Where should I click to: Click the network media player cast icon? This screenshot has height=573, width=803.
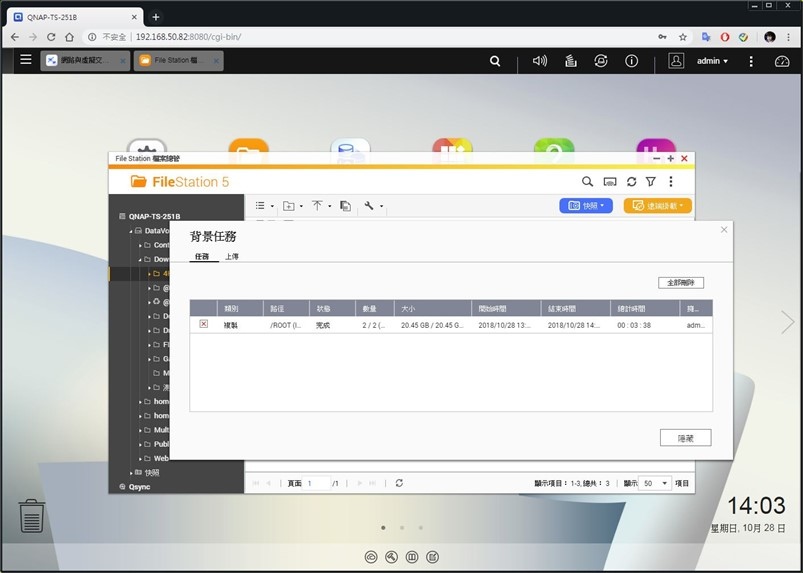tap(609, 181)
